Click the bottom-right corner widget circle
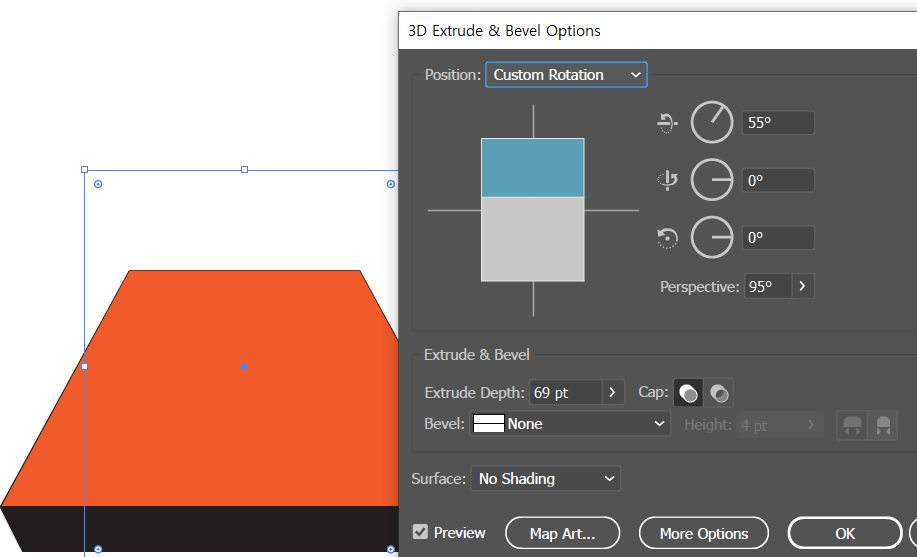Screen dimensions: 917x557 point(391,549)
